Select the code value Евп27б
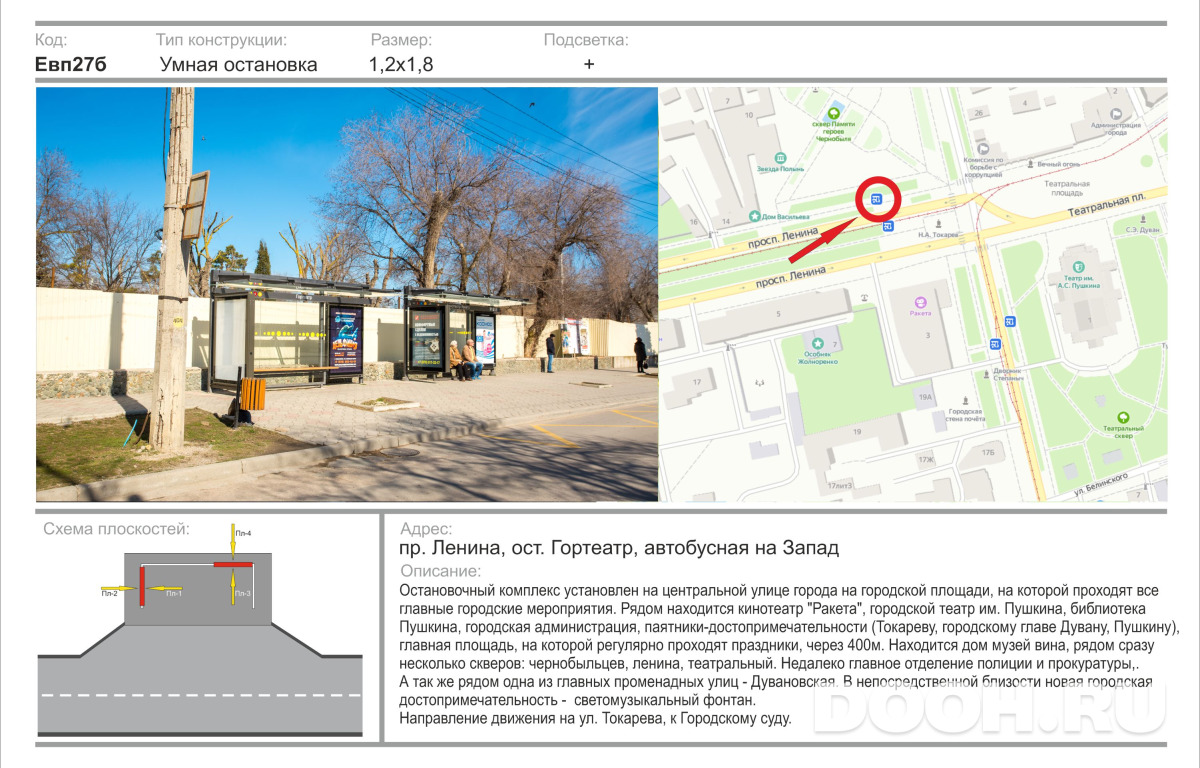The width and height of the screenshot is (1200, 768). click(x=70, y=65)
